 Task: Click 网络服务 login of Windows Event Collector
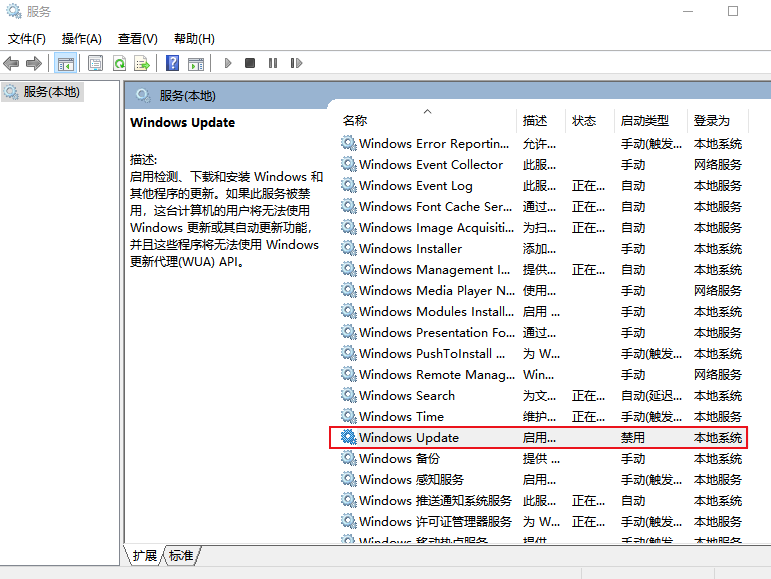(x=717, y=165)
